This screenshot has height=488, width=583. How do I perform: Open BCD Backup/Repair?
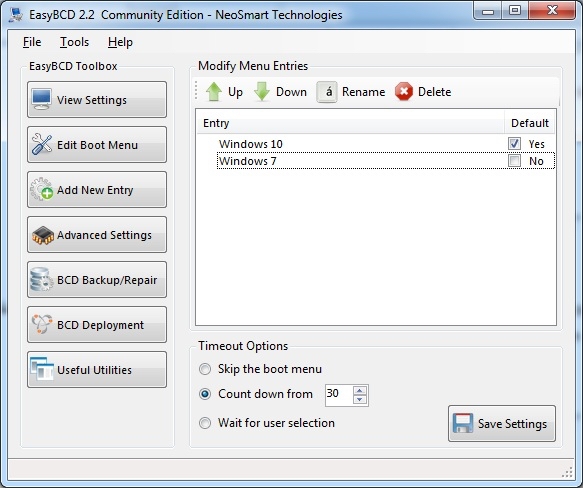[97, 280]
